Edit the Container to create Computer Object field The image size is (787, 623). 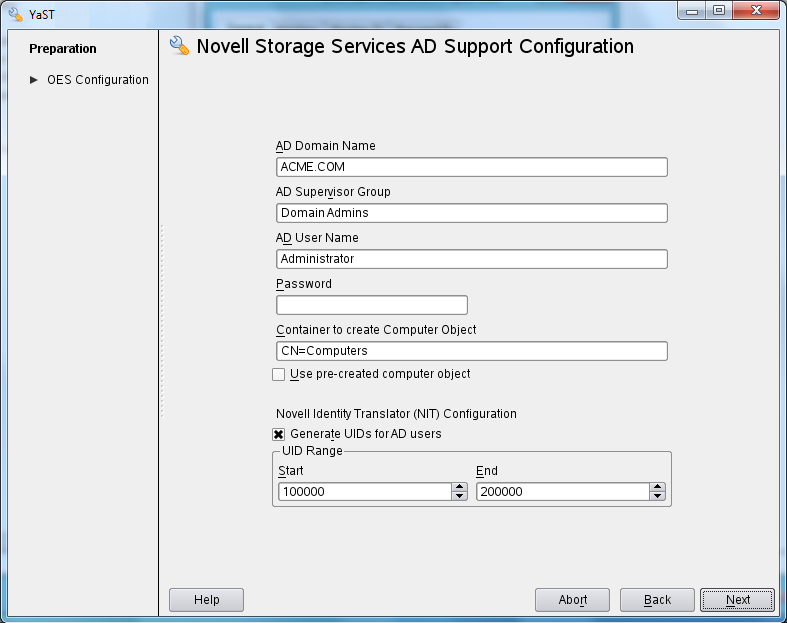click(471, 351)
